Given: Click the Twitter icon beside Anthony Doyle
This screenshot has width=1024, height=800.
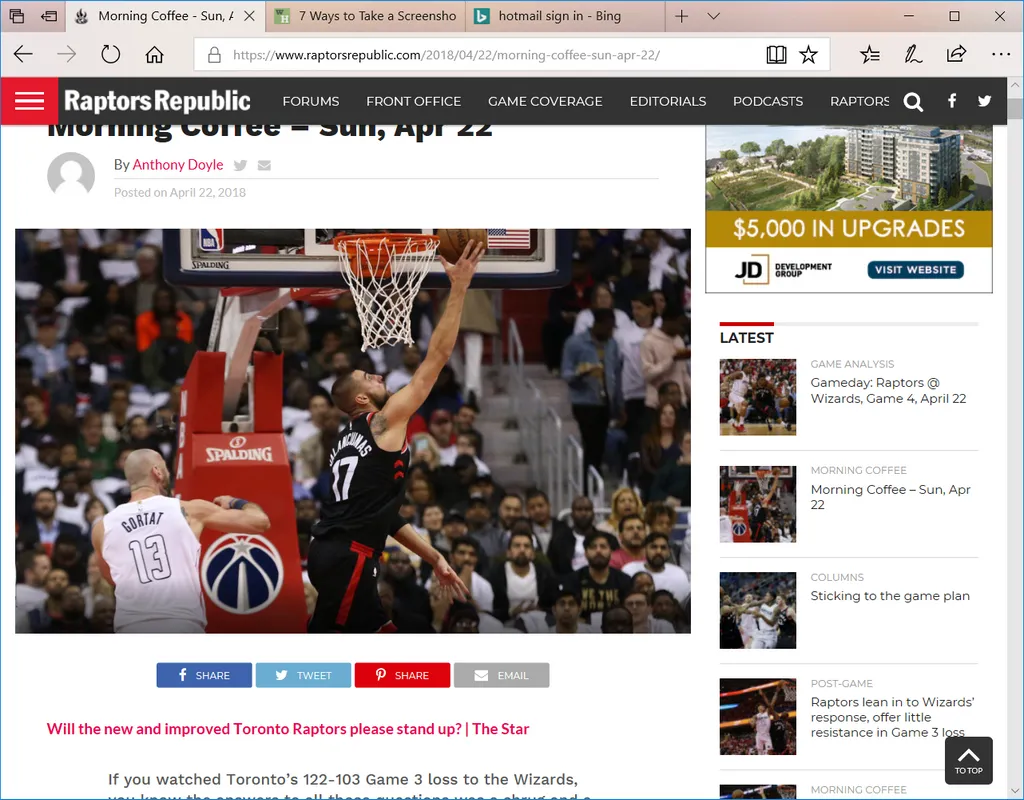Looking at the screenshot, I should [239, 165].
